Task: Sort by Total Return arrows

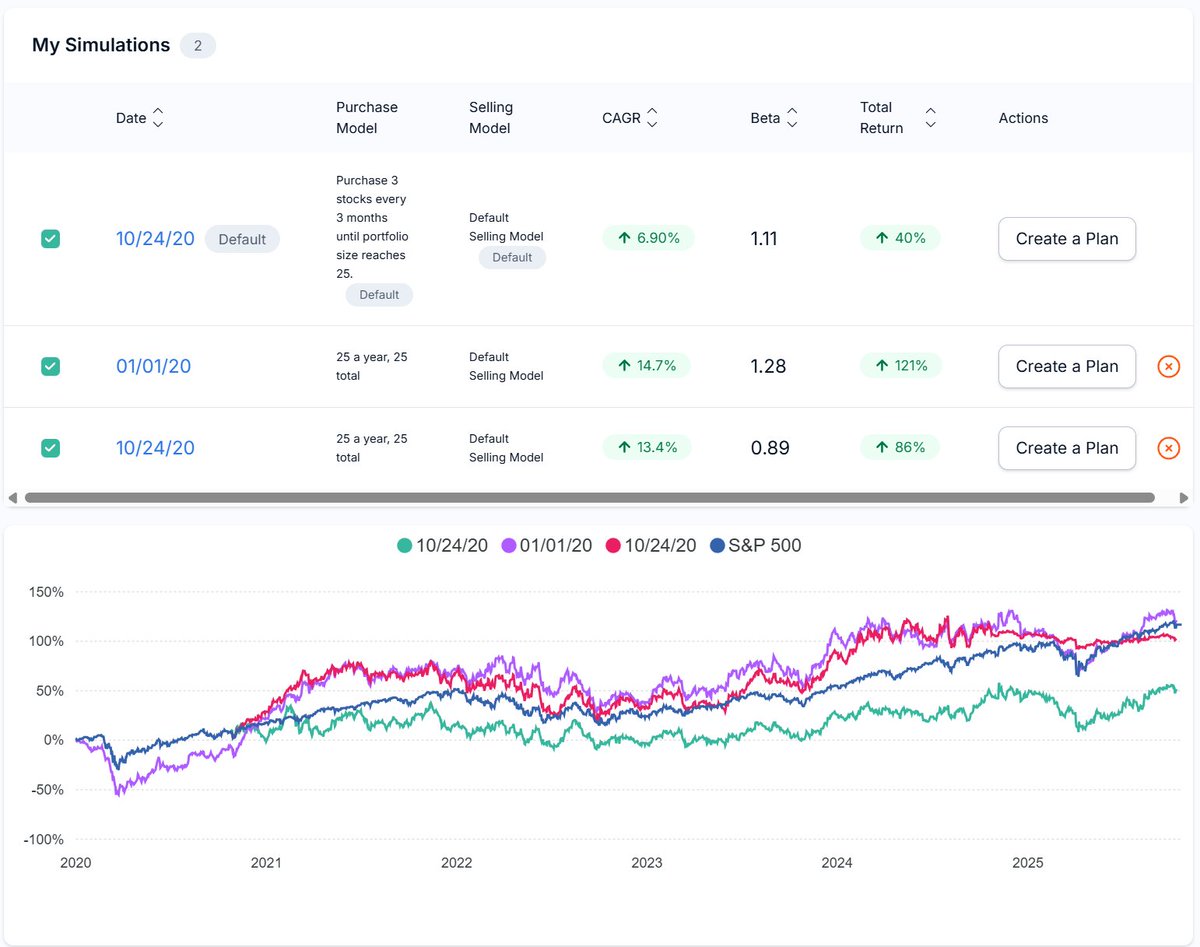Action: pyautogui.click(x=931, y=118)
